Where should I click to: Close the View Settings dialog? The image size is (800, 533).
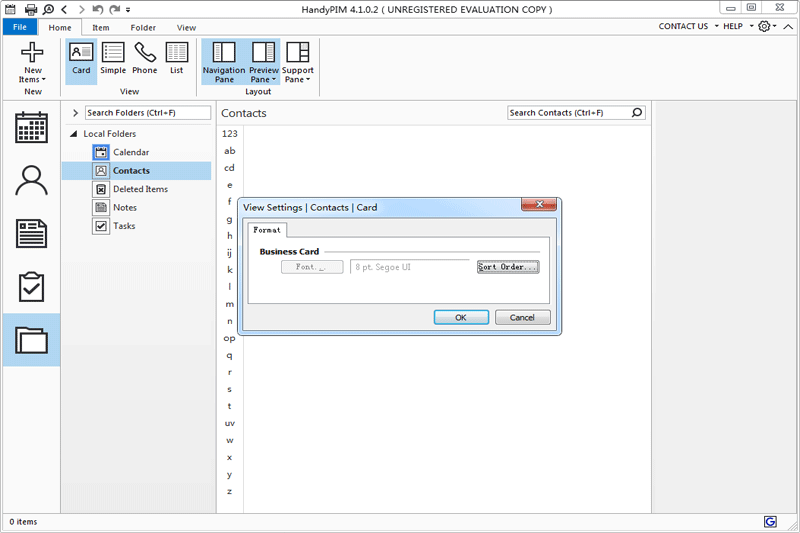click(x=539, y=204)
